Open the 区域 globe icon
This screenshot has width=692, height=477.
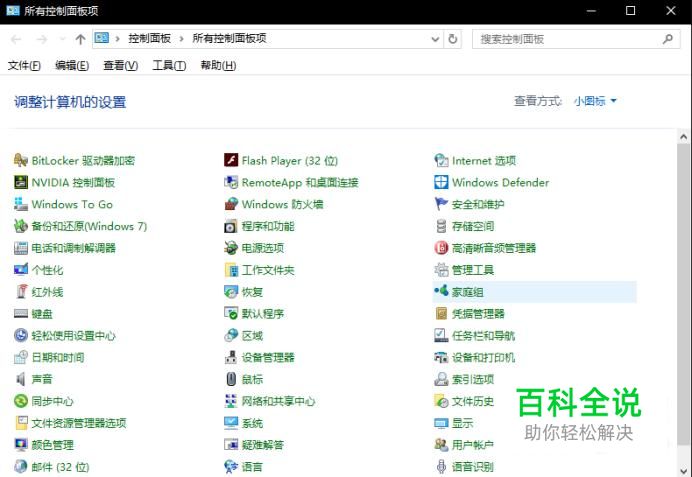click(x=231, y=335)
